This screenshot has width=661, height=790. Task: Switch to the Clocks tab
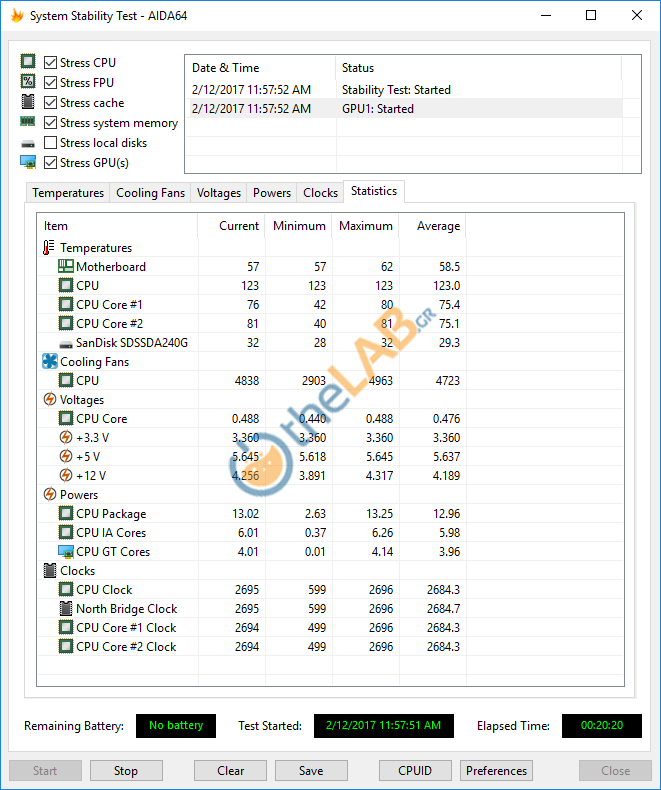point(320,193)
